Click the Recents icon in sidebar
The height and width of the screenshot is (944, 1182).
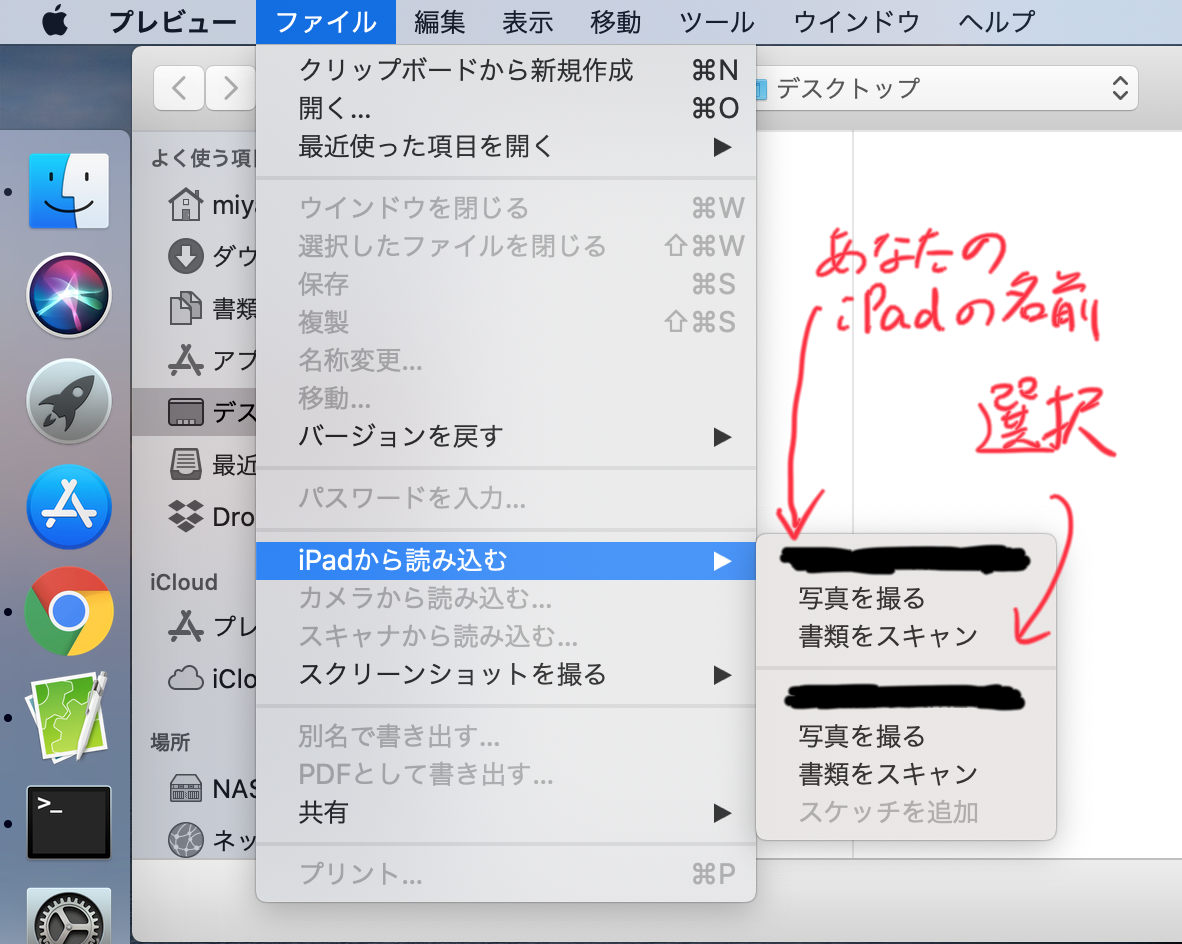point(185,464)
